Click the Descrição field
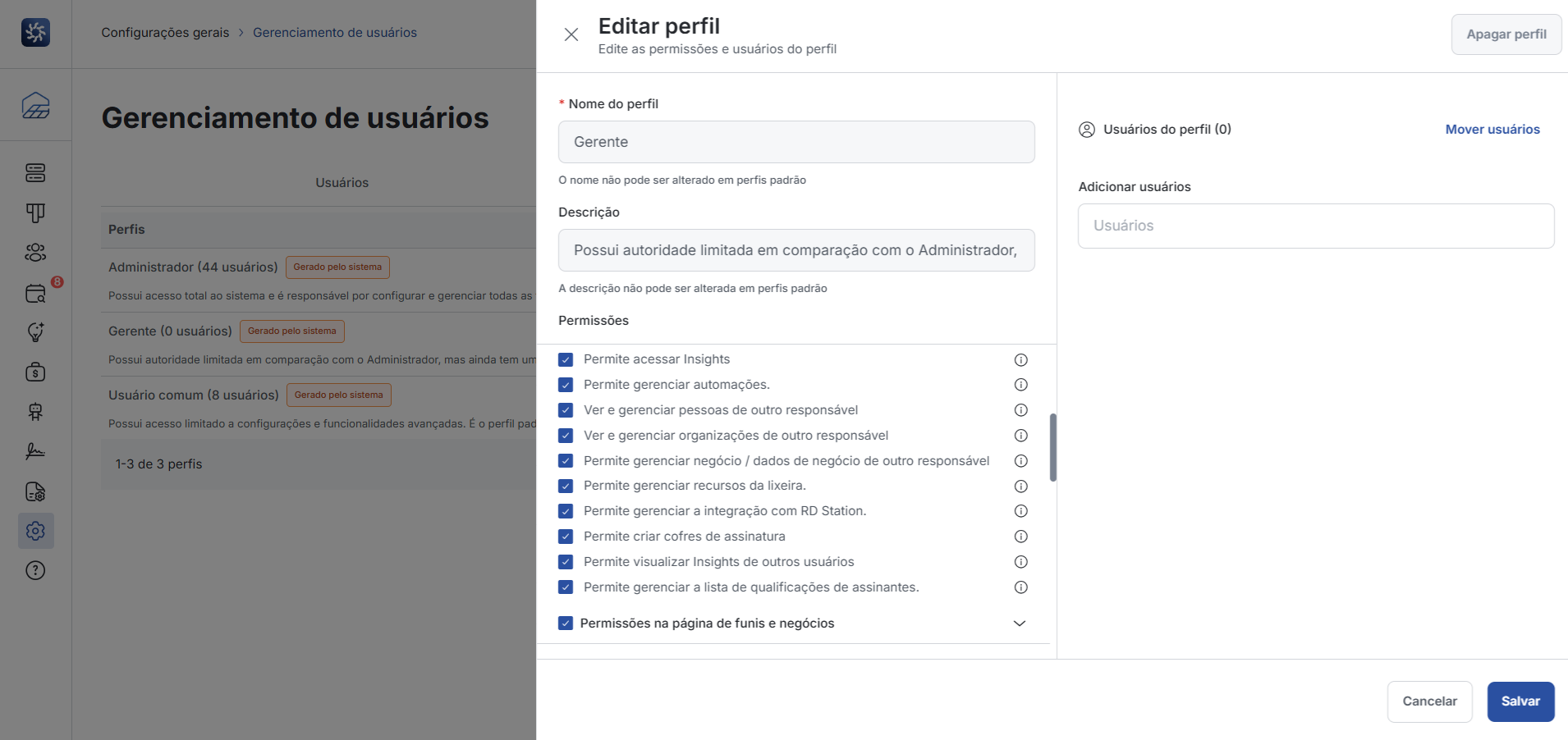1568x740 pixels. pyautogui.click(x=796, y=250)
